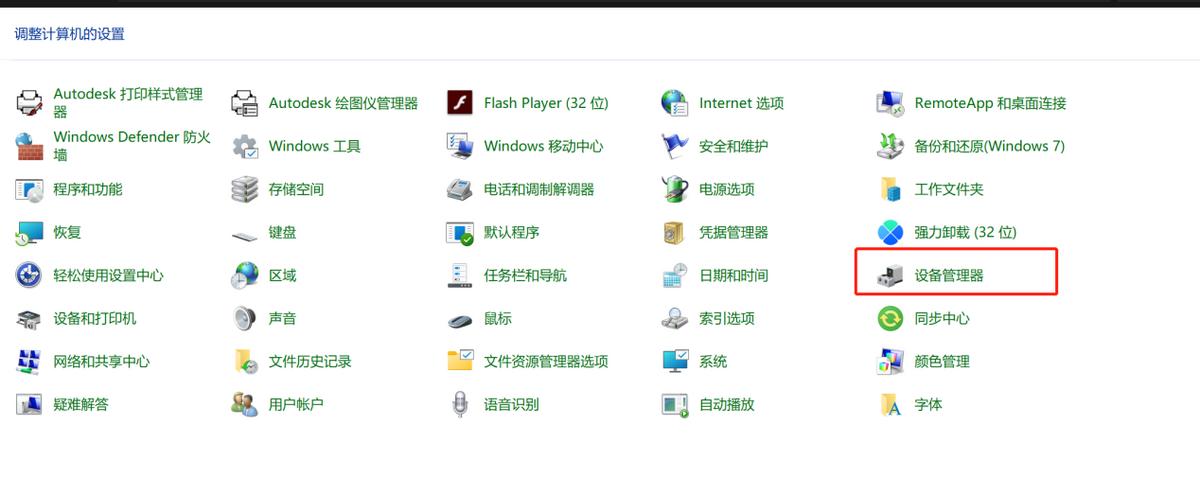Open the 文件资源管理器选项 icon
1200x497 pixels.
coord(460,361)
